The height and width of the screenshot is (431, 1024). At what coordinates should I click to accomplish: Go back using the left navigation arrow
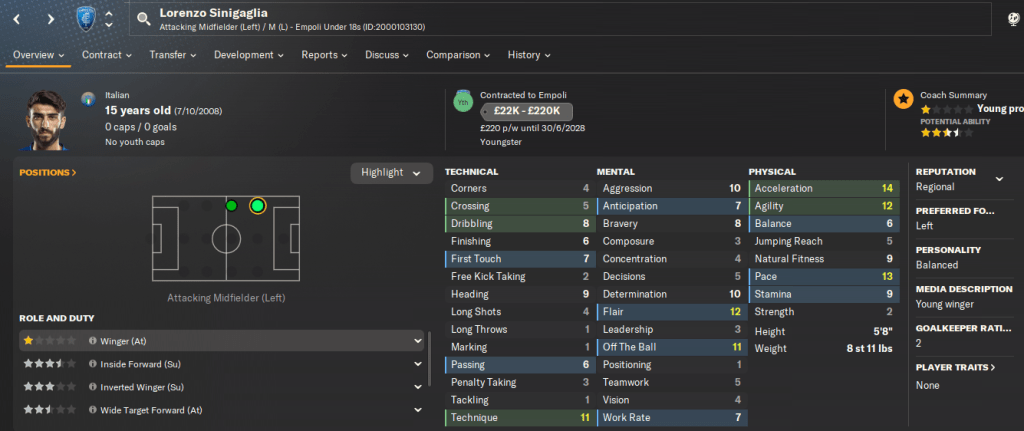point(17,18)
